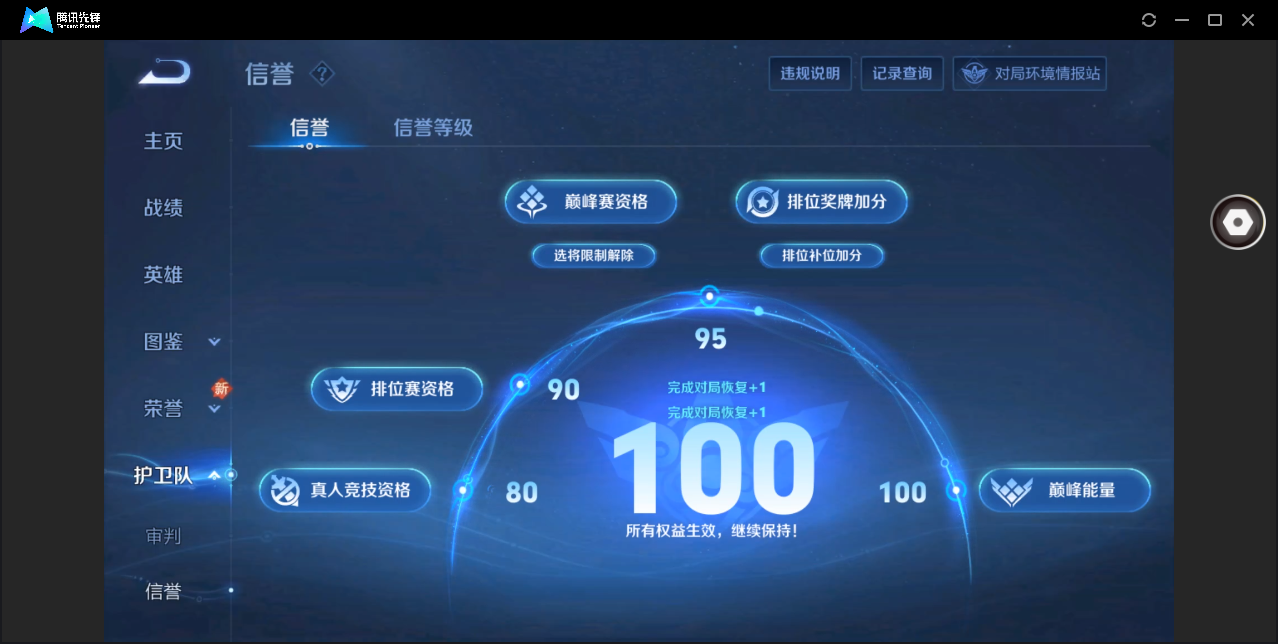Open 战绩 in the sidebar

[x=163, y=208]
